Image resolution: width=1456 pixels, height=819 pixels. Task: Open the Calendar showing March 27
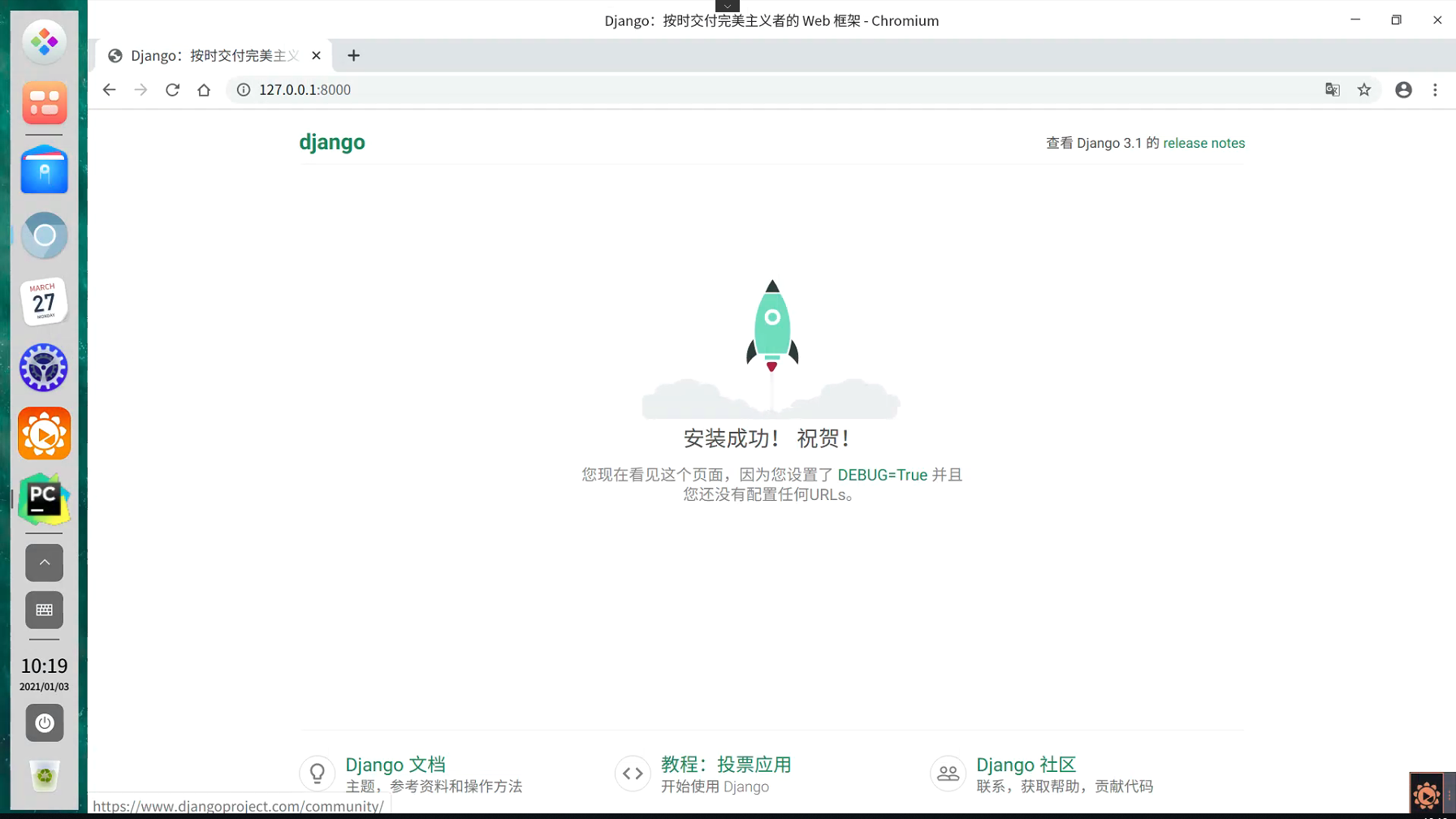44,301
